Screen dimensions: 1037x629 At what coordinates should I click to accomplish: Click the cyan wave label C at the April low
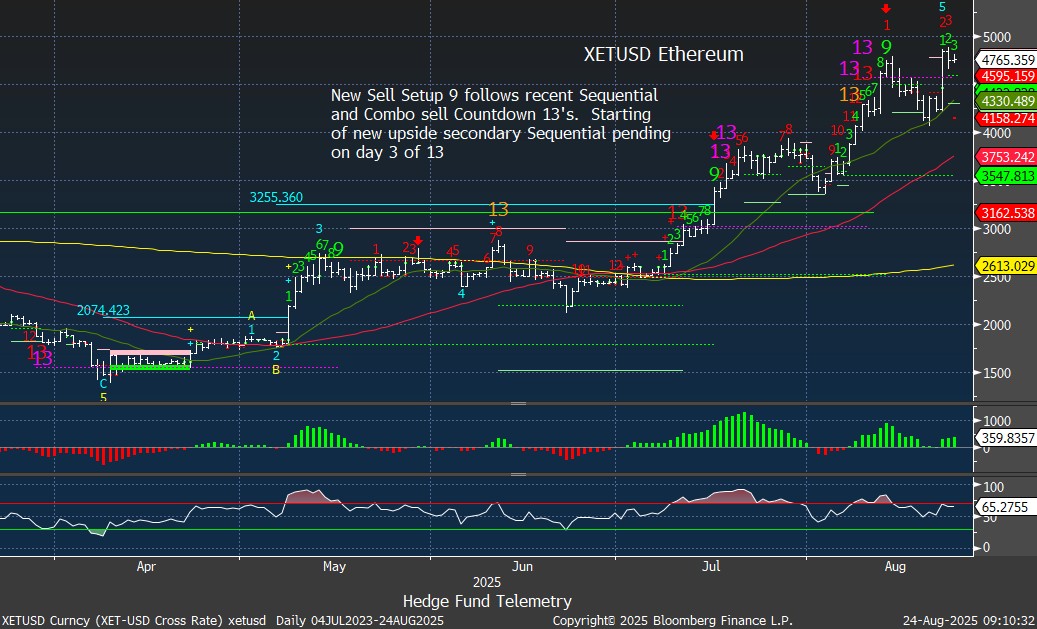tap(103, 384)
